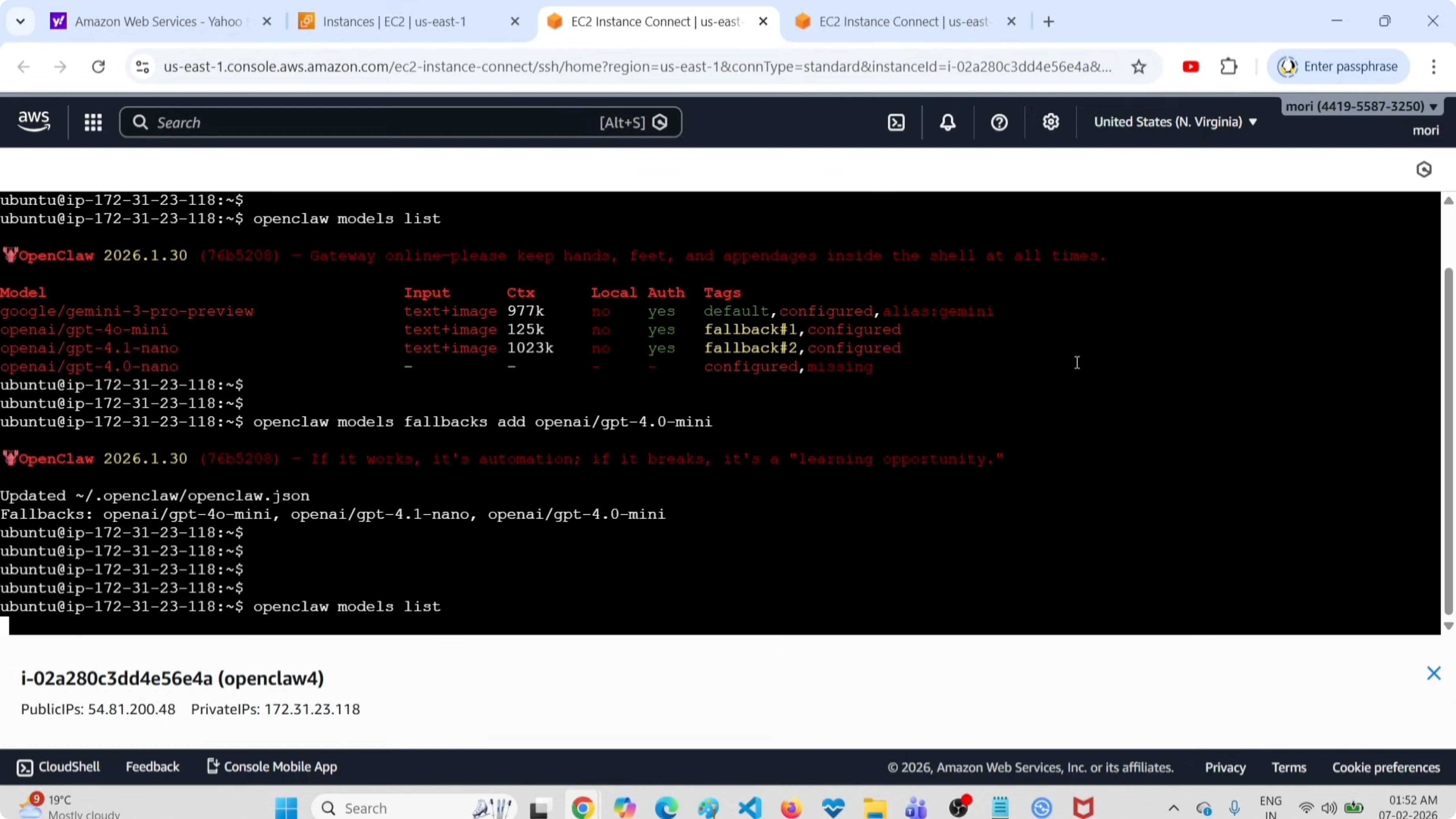Expand the United States (N. Virginia) region dropdown
1456x819 pixels.
[1175, 122]
